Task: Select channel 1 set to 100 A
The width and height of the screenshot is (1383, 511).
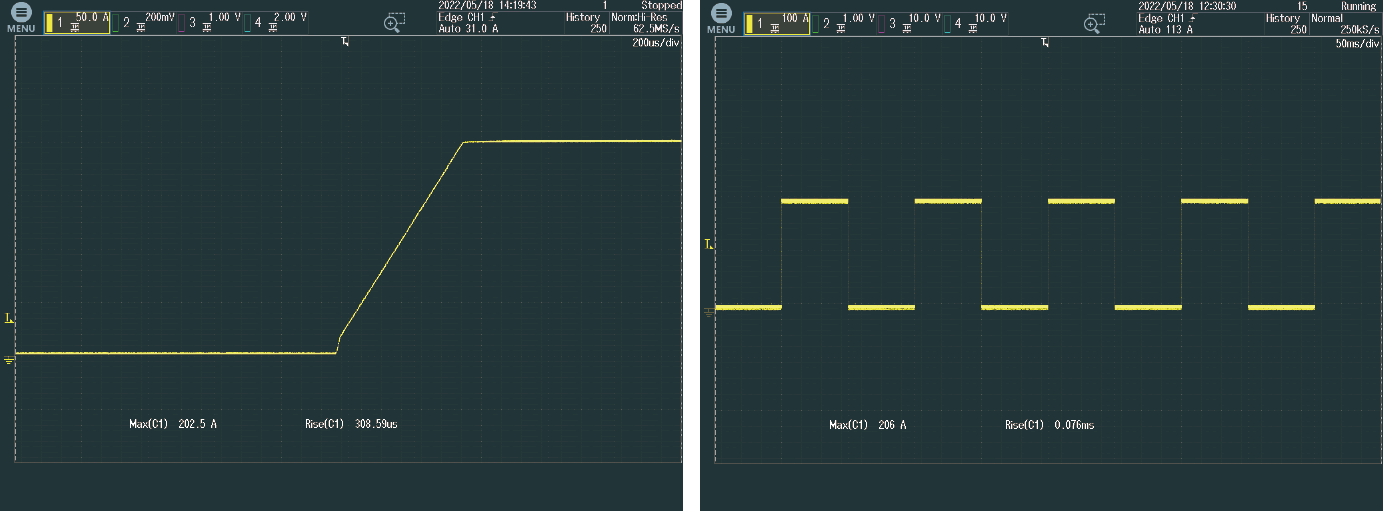Action: [777, 22]
